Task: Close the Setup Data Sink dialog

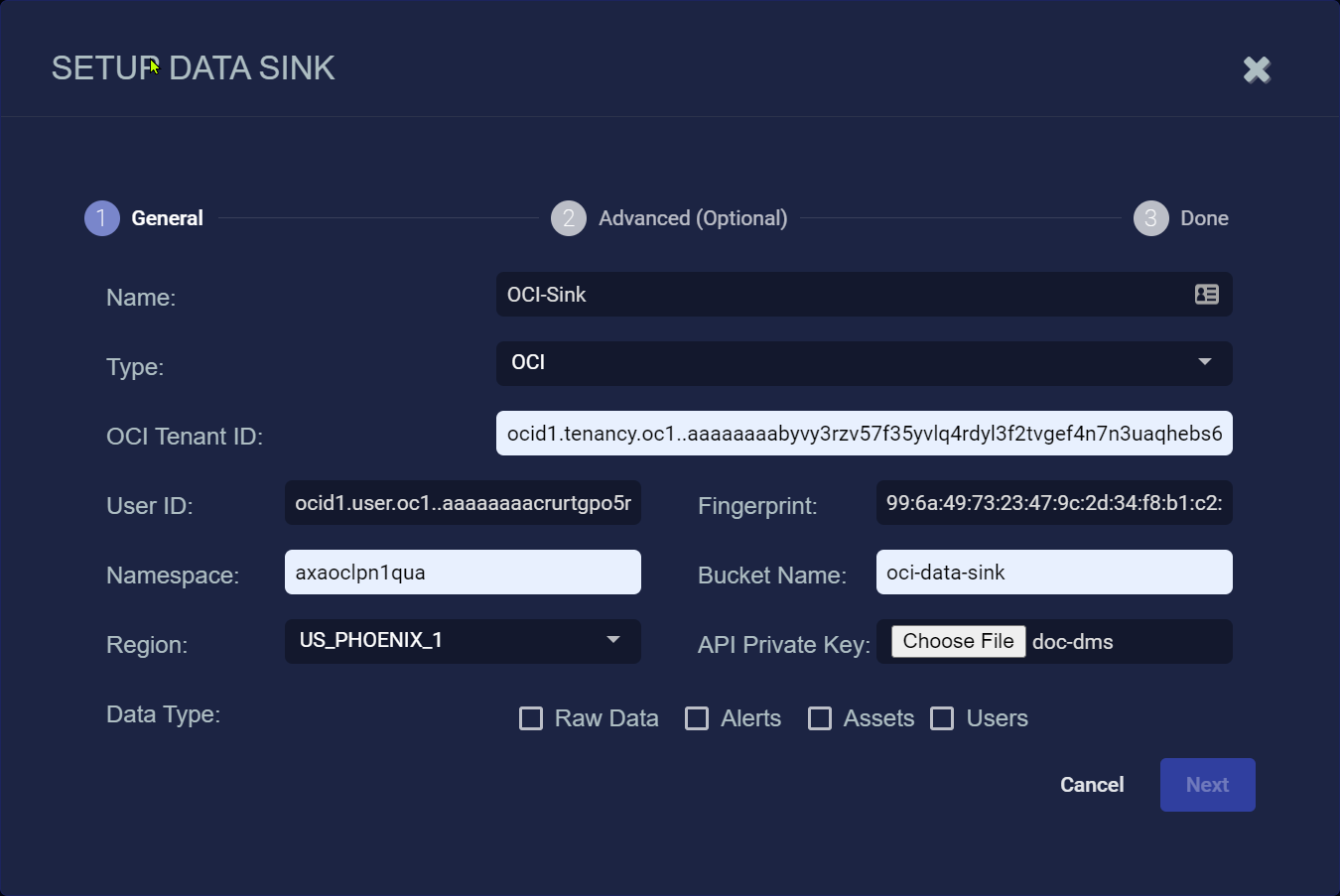Action: click(x=1257, y=69)
